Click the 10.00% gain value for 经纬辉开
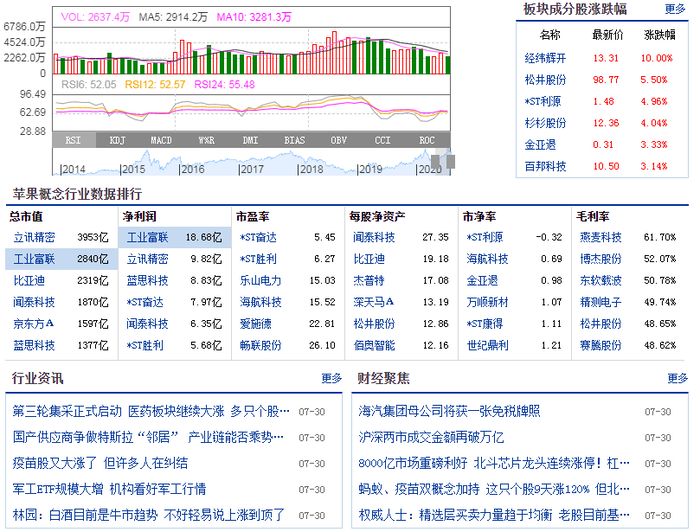This screenshot has height=532, width=700. tap(656, 58)
